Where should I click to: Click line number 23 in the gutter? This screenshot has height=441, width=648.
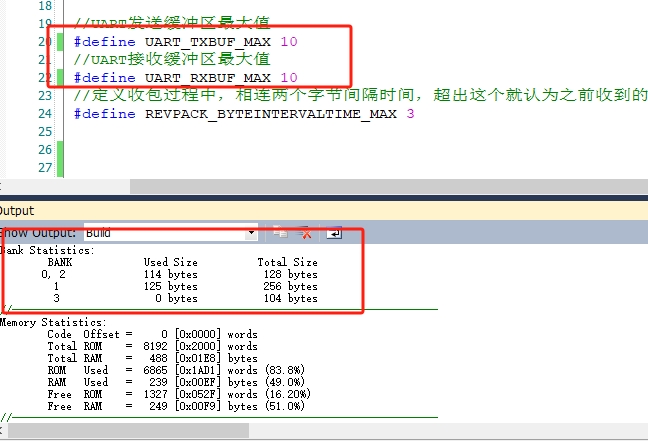[45, 96]
